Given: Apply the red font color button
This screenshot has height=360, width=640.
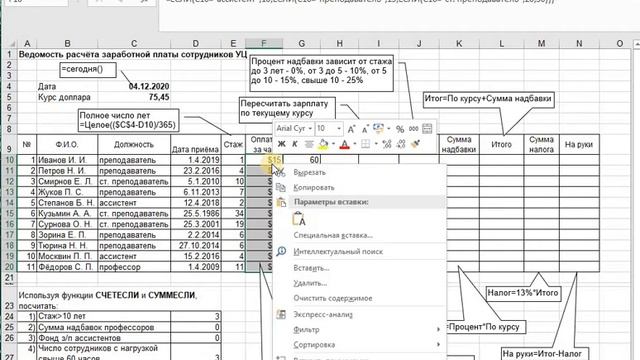Looking at the screenshot, I should click(344, 144).
